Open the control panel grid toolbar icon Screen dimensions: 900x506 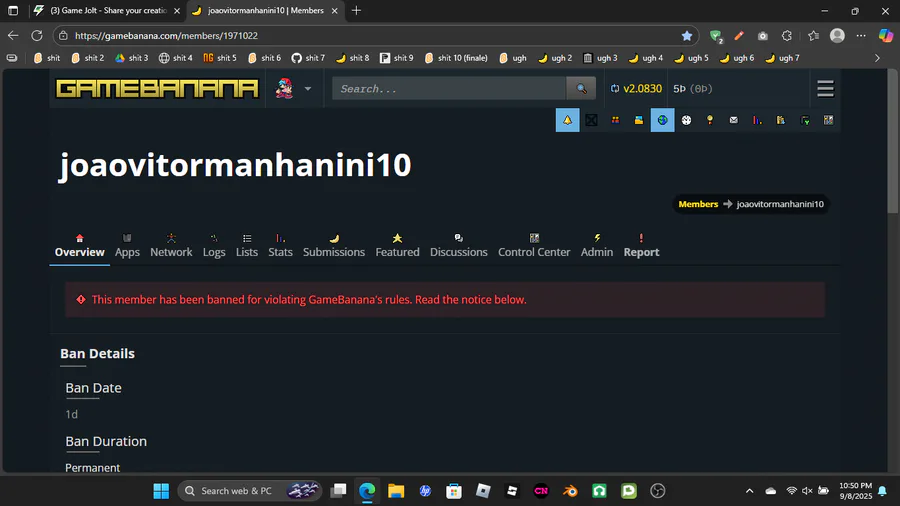828,120
